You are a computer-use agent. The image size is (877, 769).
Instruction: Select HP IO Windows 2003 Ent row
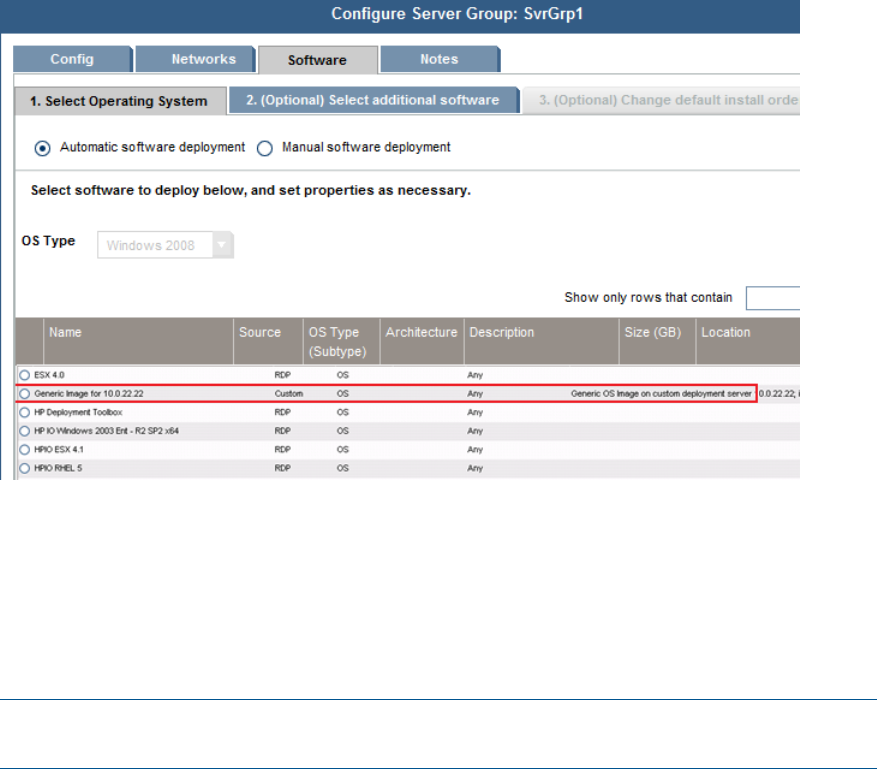coord(24,431)
